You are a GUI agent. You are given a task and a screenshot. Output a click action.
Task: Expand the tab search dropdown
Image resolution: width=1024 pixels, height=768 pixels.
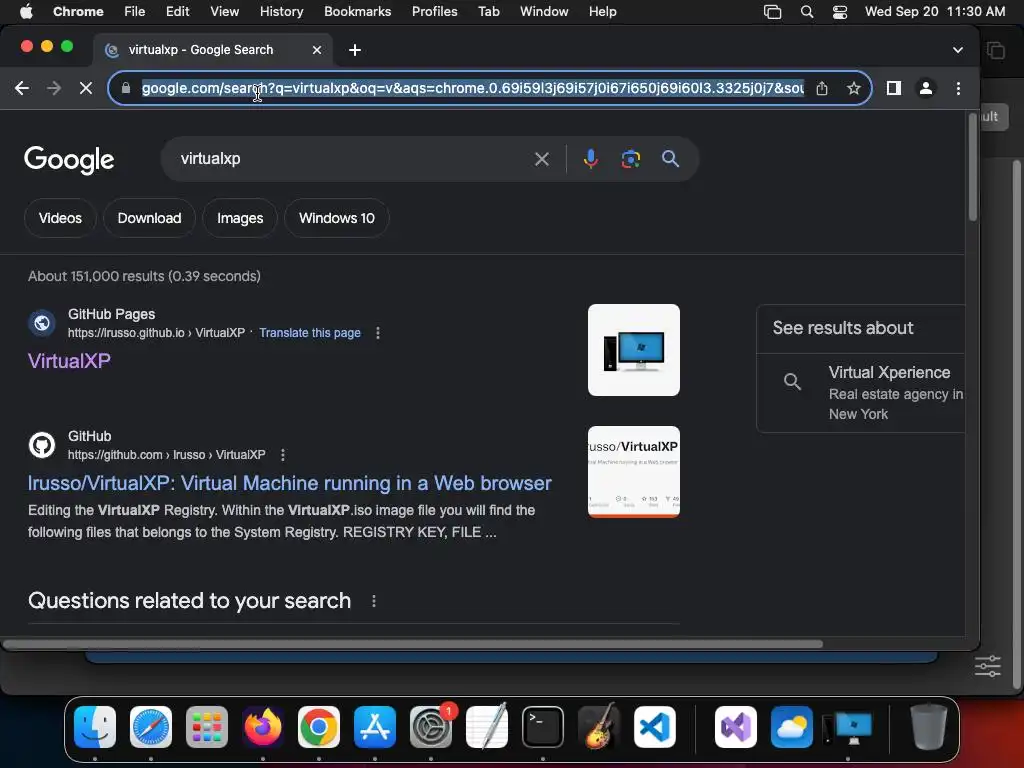click(957, 50)
